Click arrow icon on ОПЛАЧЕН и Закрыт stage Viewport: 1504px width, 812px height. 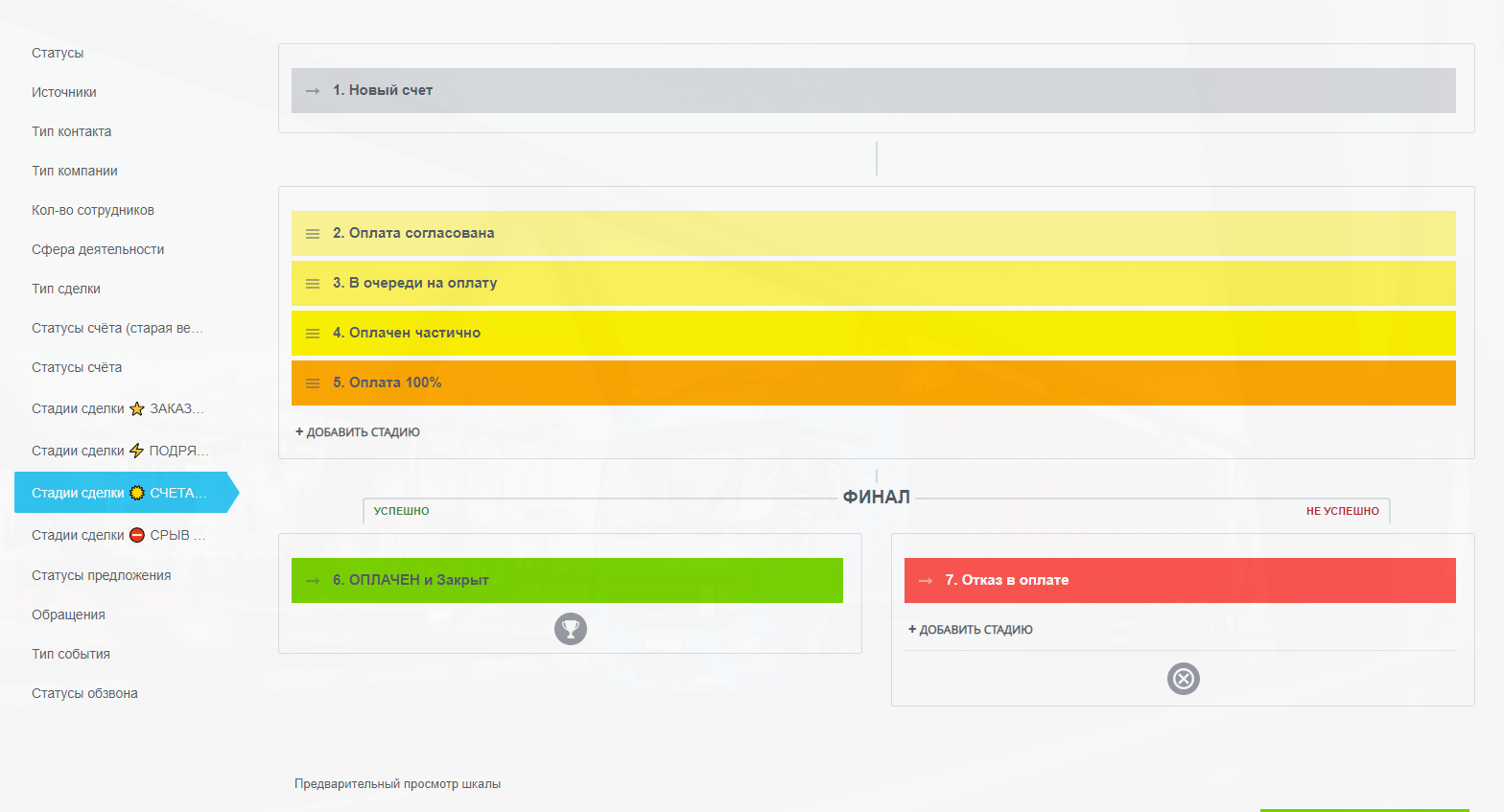(313, 581)
